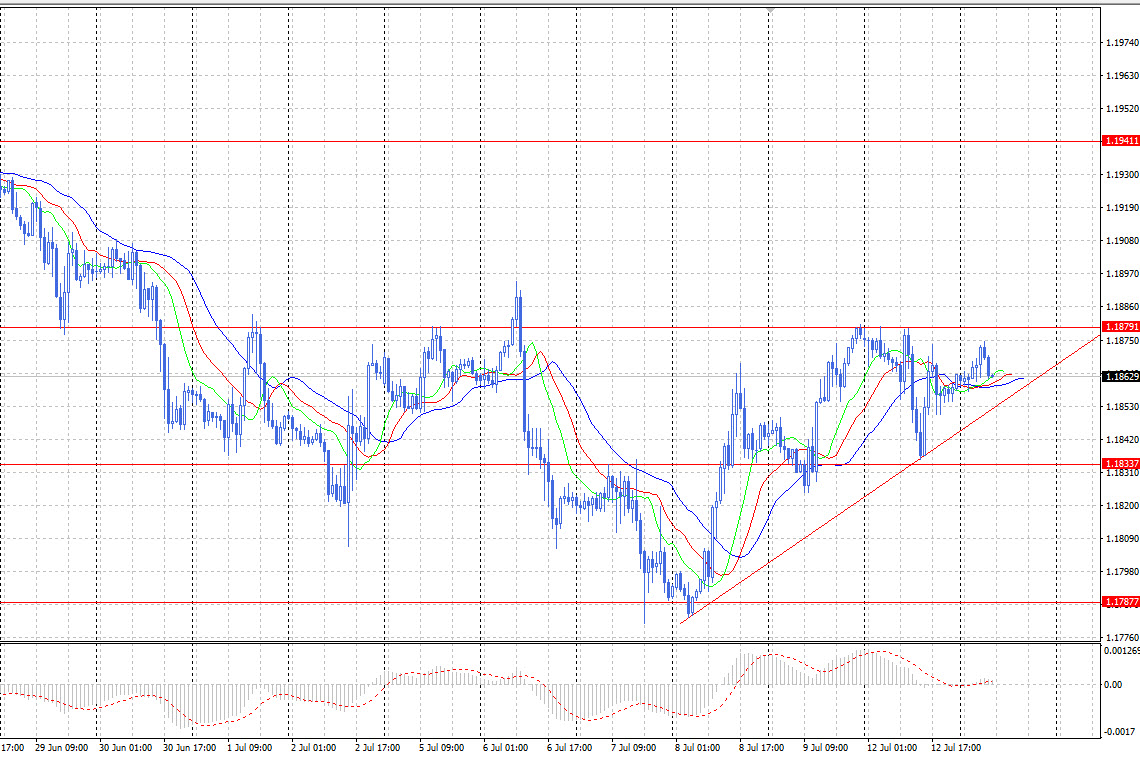Click price scale value 1.18090
The width and height of the screenshot is (1140, 758).
tap(1122, 539)
